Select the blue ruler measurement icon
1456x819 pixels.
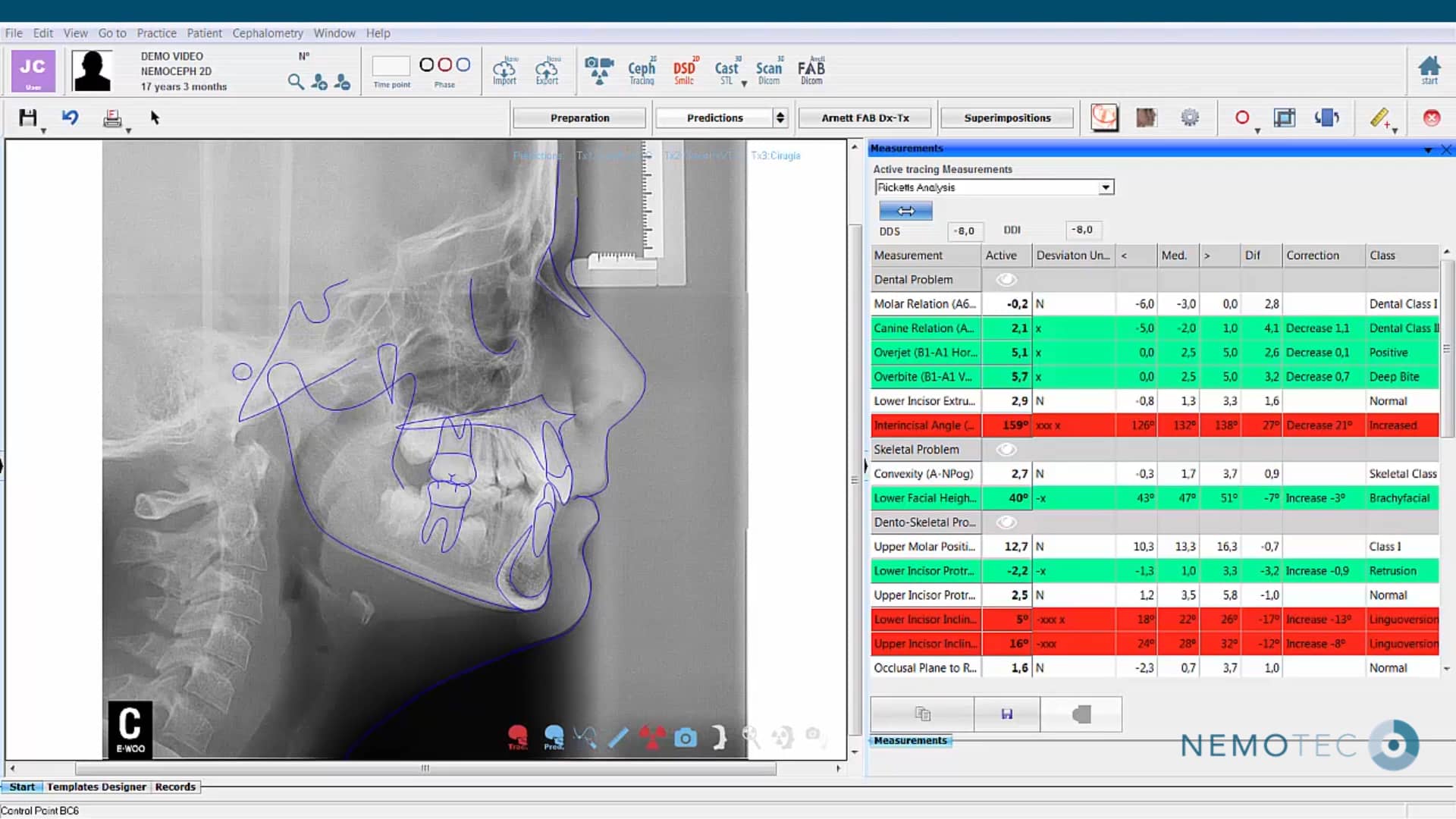619,736
